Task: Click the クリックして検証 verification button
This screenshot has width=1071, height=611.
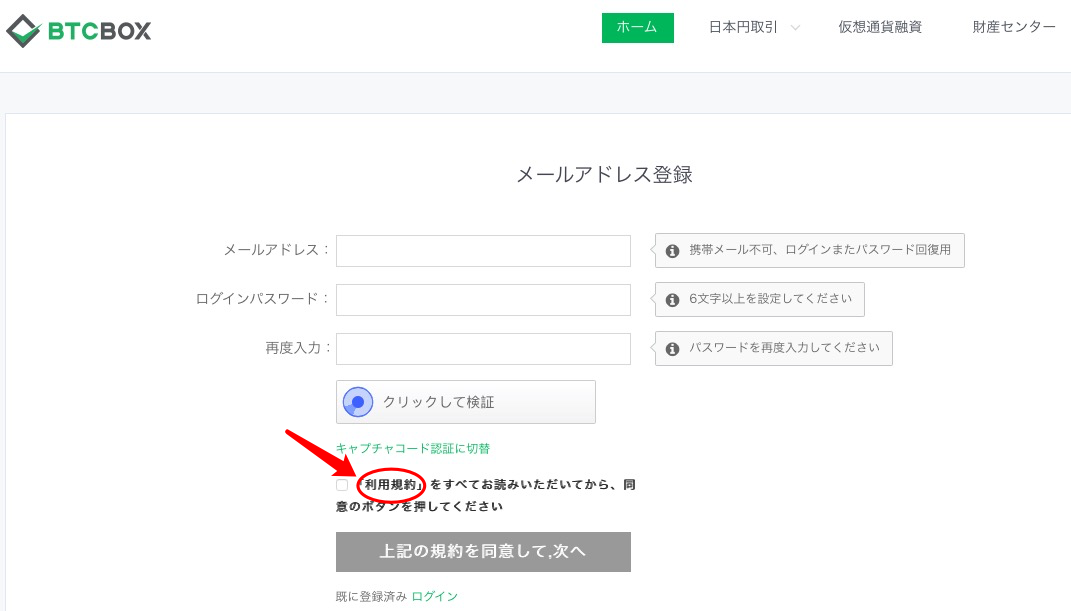Action: point(466,402)
